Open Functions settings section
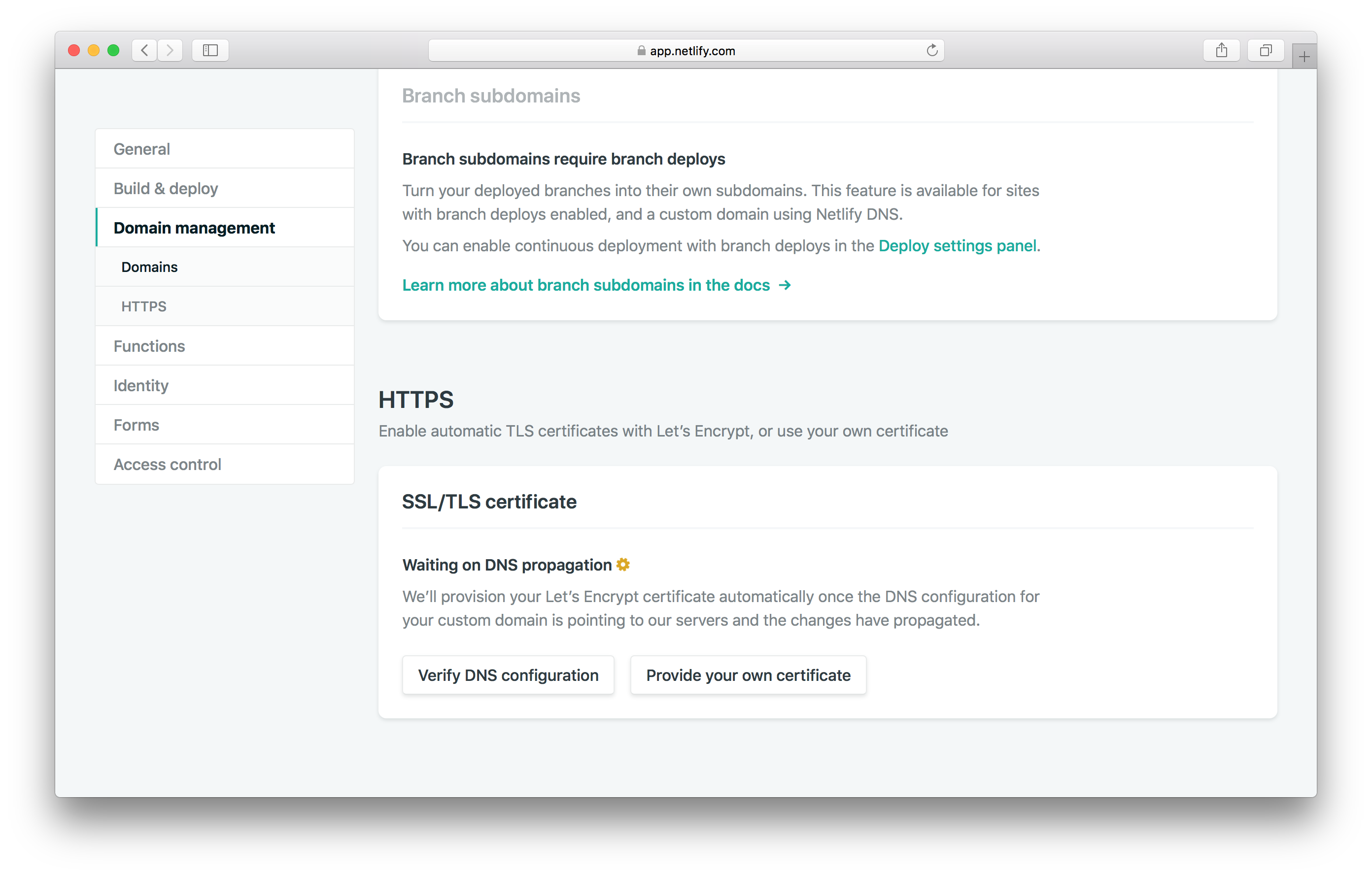 point(149,346)
